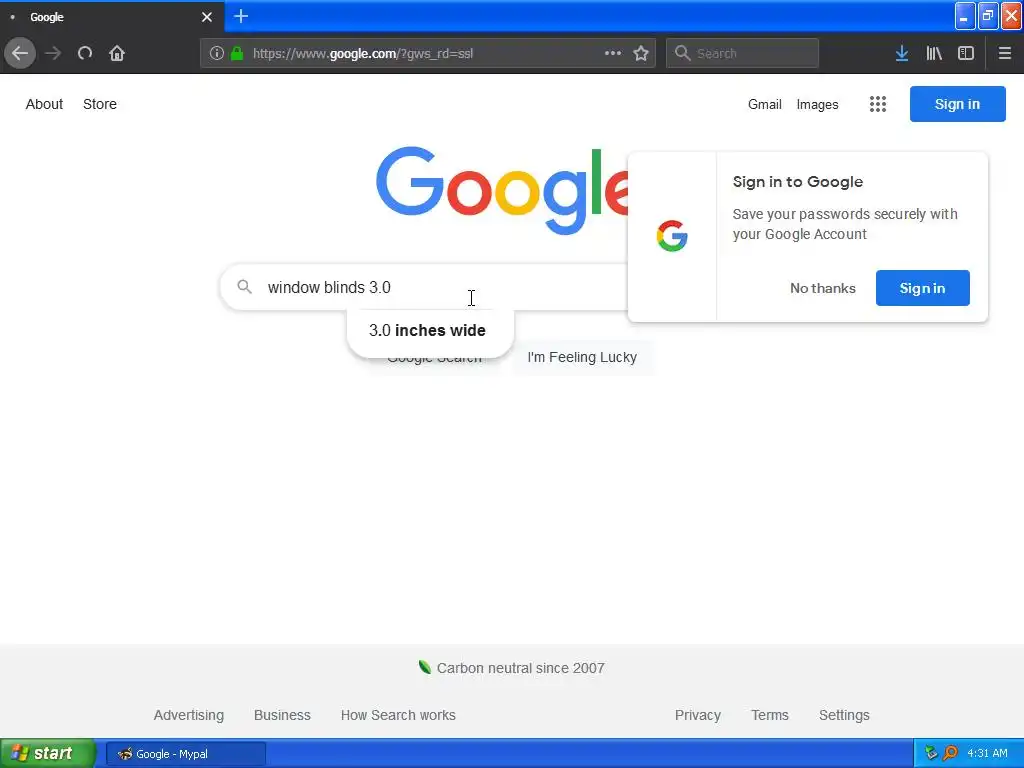Click I'm Feeling Lucky
1024x768 pixels.
583,357
